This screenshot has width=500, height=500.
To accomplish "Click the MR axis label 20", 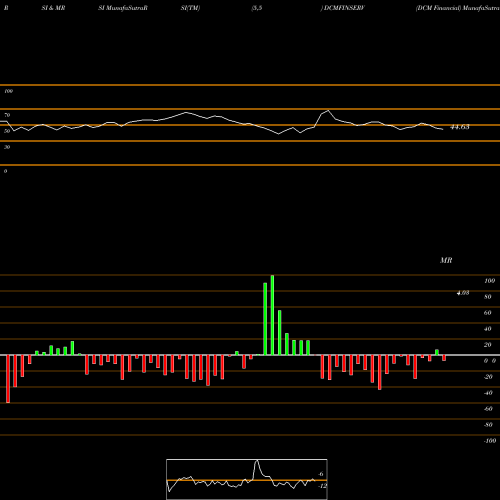I will tap(488, 345).
